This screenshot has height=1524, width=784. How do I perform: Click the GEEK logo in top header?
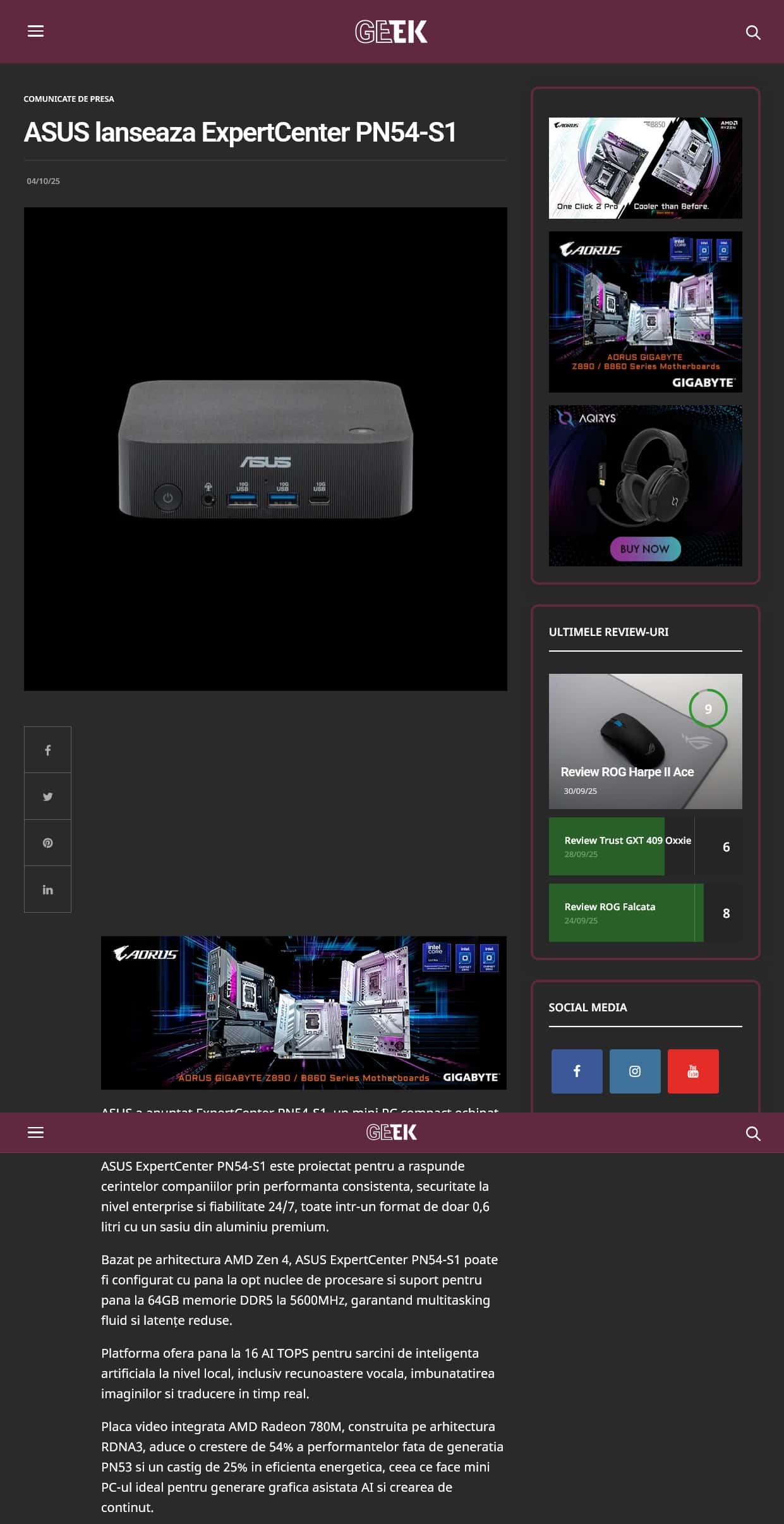click(391, 32)
